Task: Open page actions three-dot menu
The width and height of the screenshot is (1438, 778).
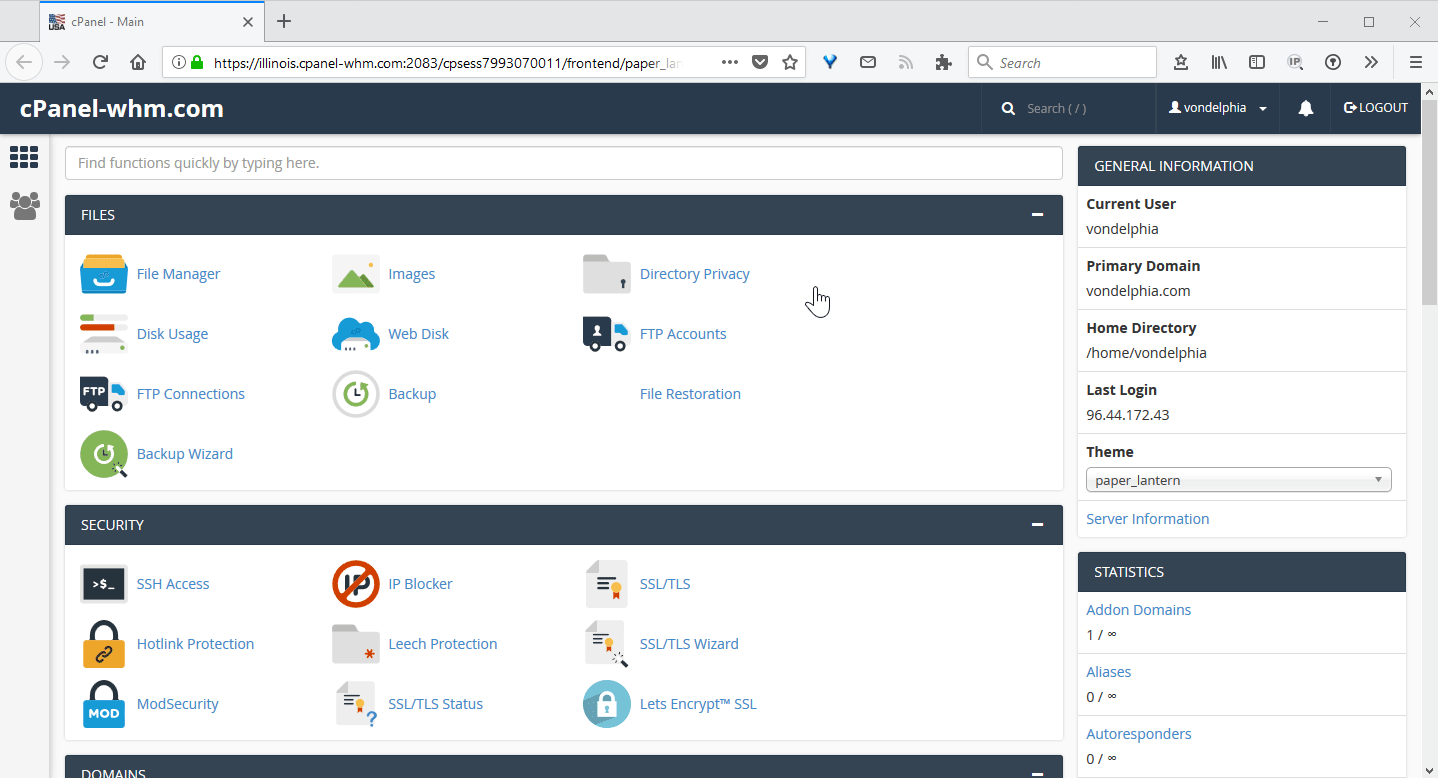Action: coord(730,62)
